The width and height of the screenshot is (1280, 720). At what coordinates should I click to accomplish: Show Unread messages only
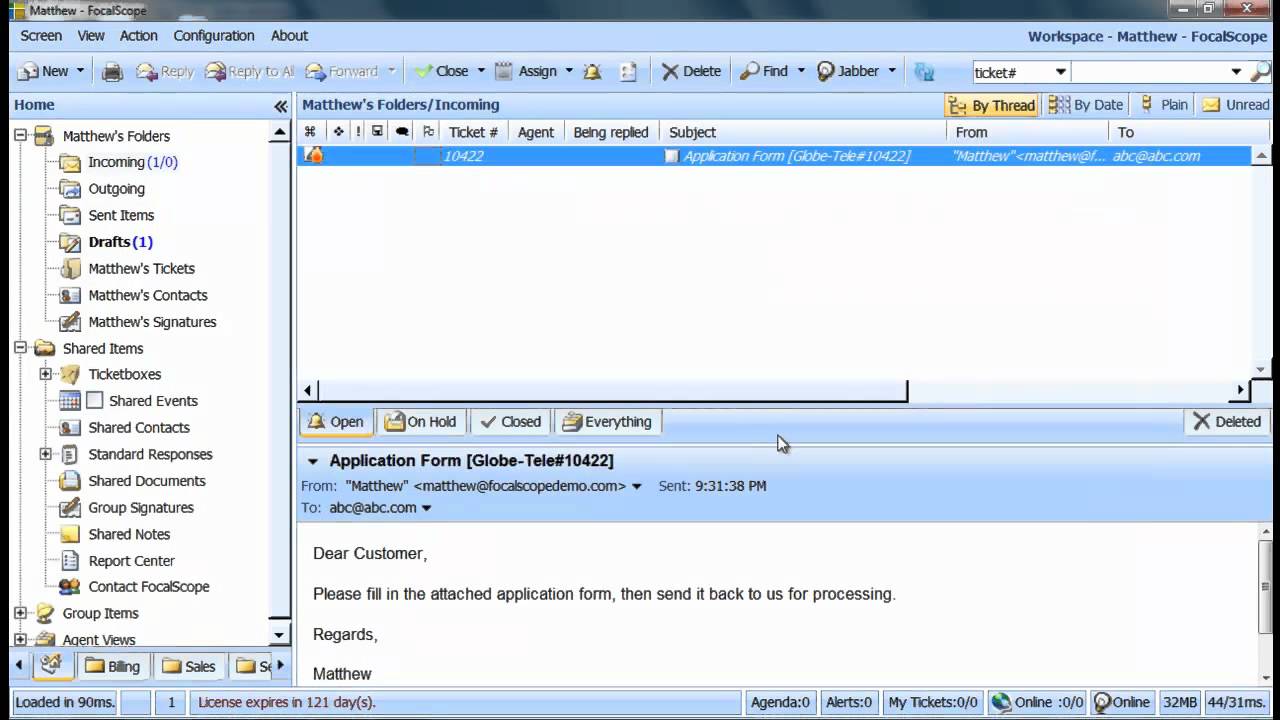tap(1236, 105)
